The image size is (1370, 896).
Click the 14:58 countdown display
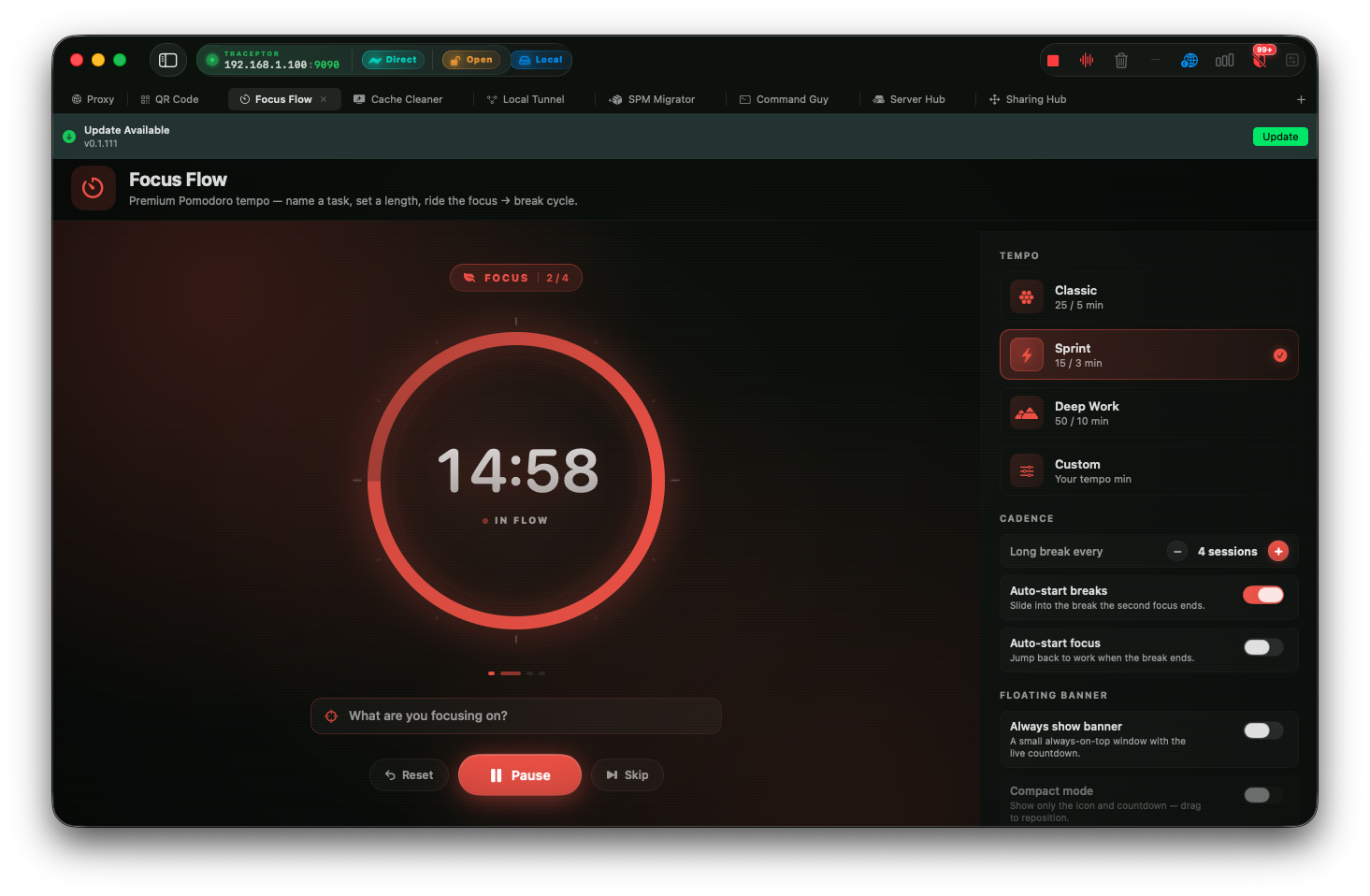pyautogui.click(x=517, y=470)
